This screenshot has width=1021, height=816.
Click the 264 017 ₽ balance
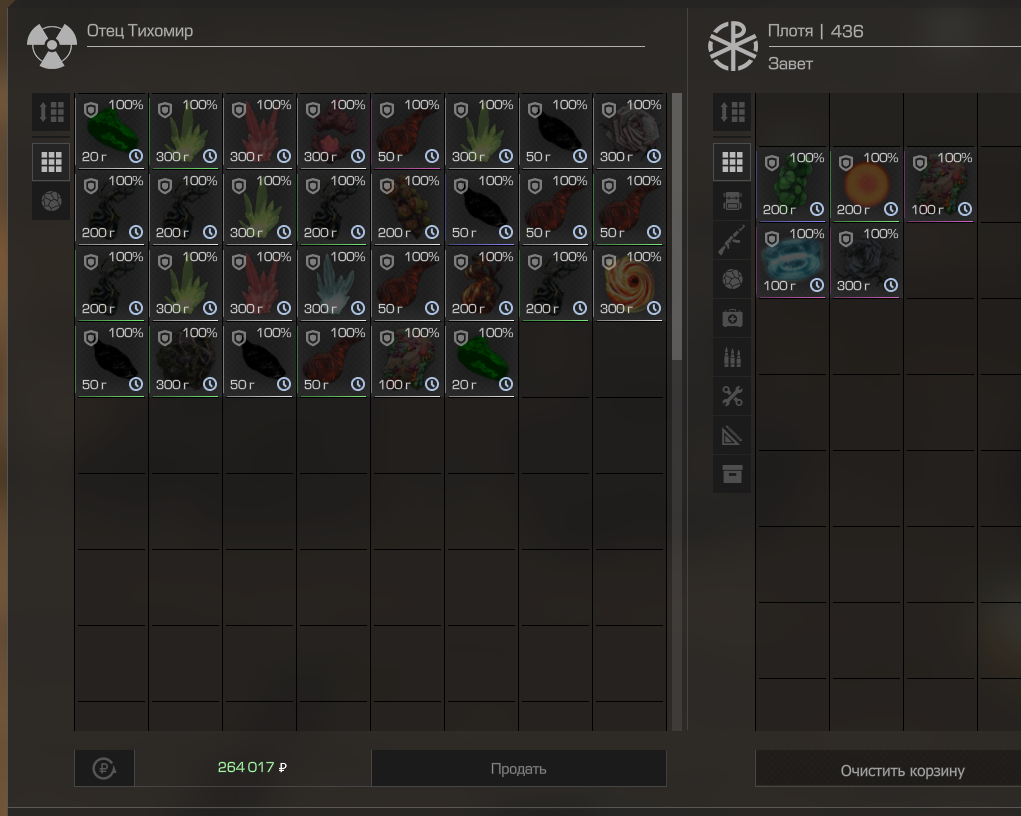(252, 767)
